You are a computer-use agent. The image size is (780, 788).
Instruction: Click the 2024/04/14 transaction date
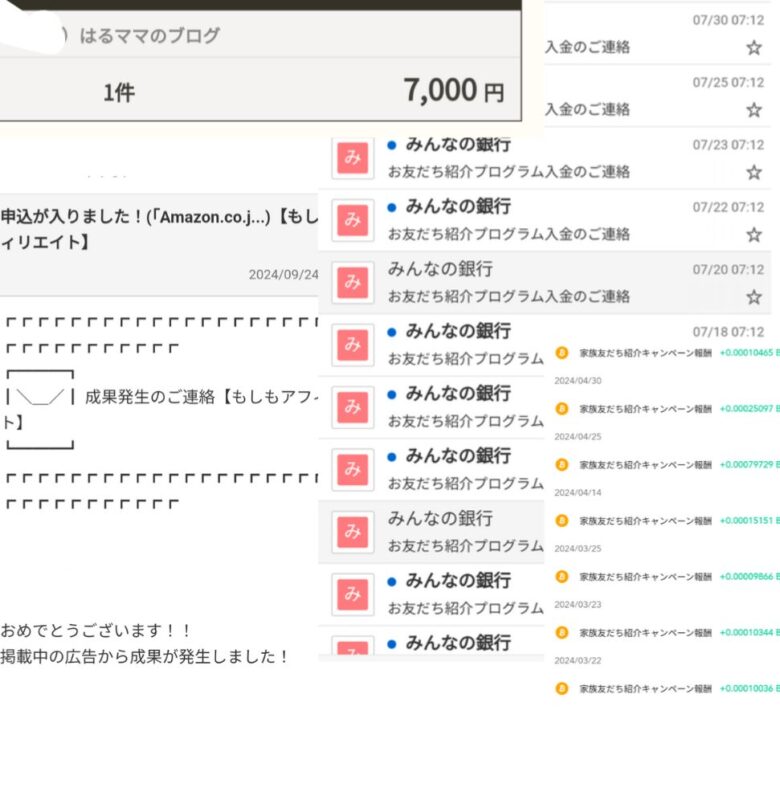point(578,492)
